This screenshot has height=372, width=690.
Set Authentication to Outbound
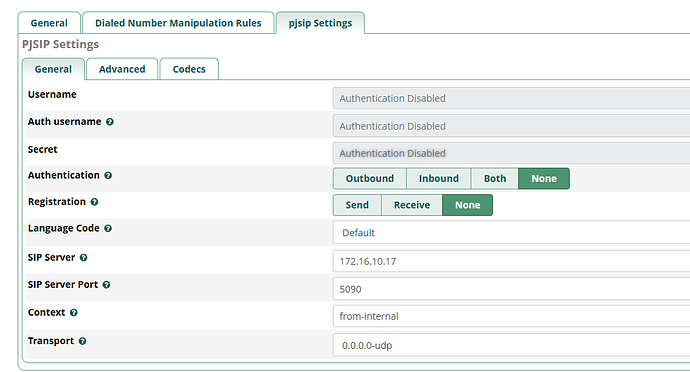pyautogui.click(x=370, y=179)
